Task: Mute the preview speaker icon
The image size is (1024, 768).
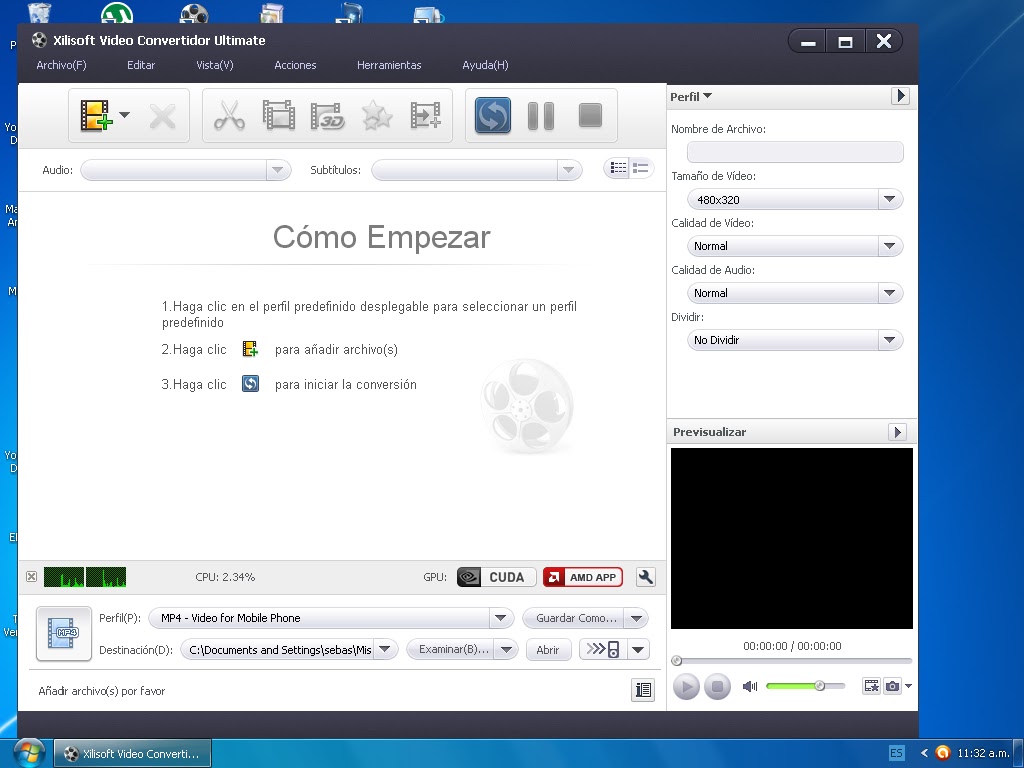Action: [750, 686]
